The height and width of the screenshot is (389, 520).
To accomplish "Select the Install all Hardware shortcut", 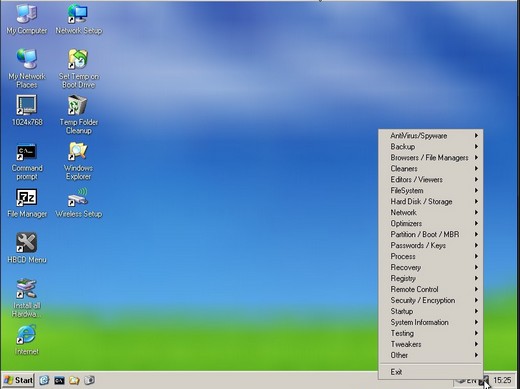I will click(x=27, y=298).
